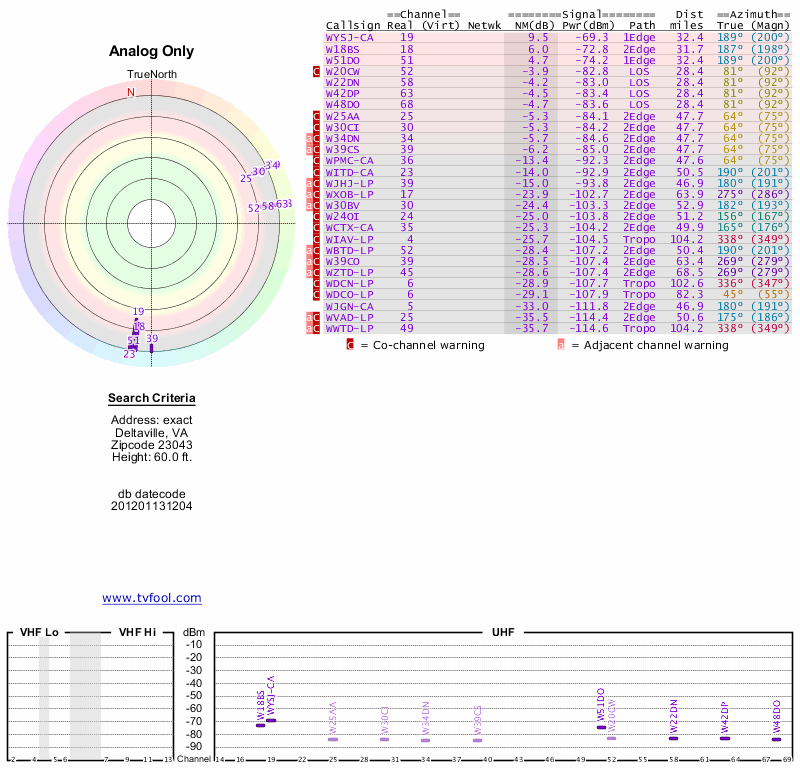Viewport: 800px width, 768px height.
Task: Select the W22DN bar in the UHF spectrum chart
Action: 674,738
